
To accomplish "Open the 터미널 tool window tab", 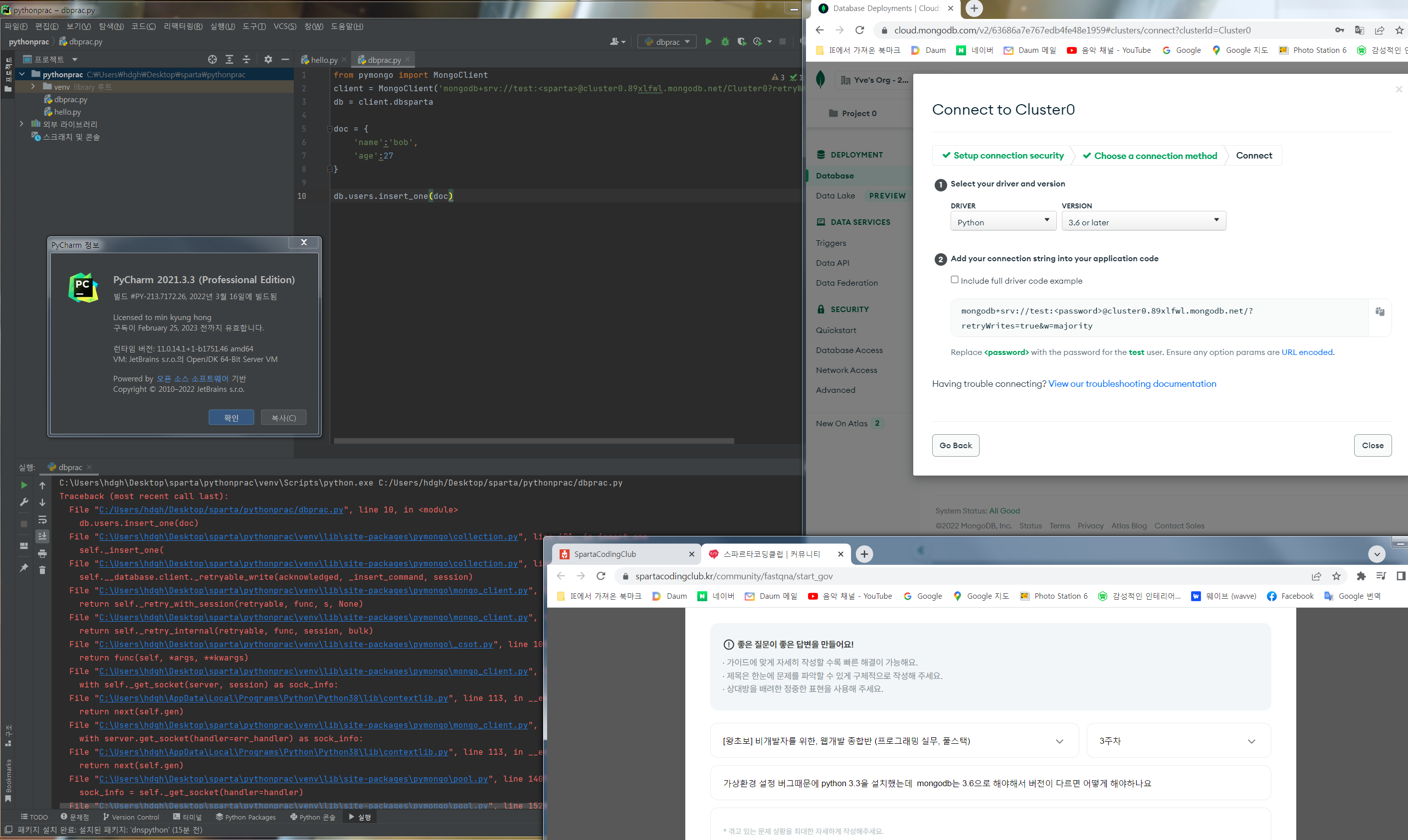I will (x=188, y=817).
